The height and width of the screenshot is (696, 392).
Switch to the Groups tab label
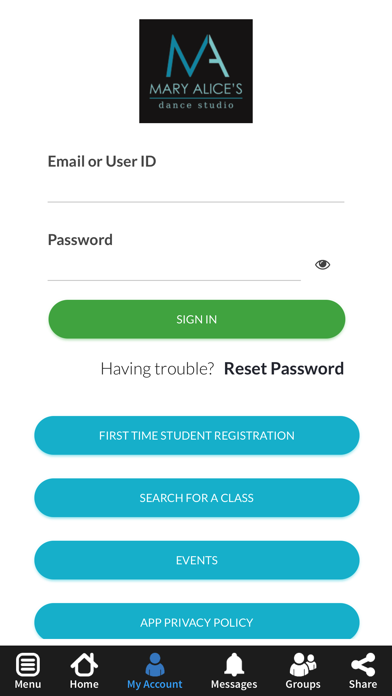point(303,684)
